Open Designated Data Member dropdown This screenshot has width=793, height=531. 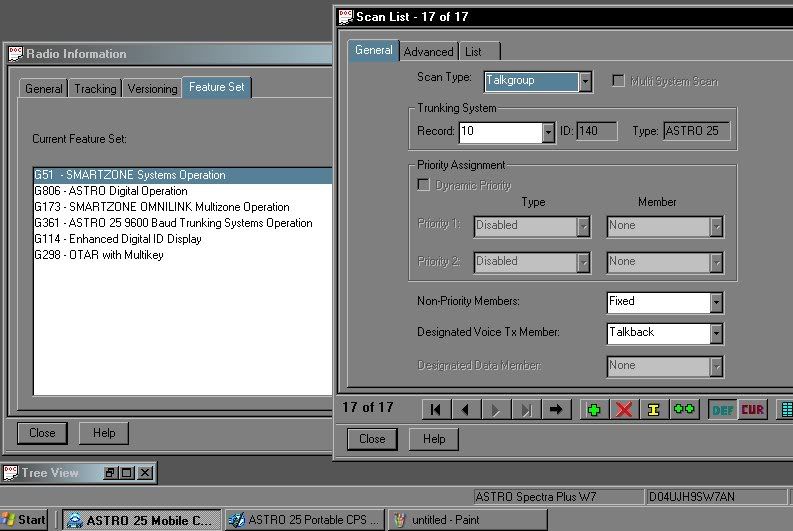pos(716,367)
